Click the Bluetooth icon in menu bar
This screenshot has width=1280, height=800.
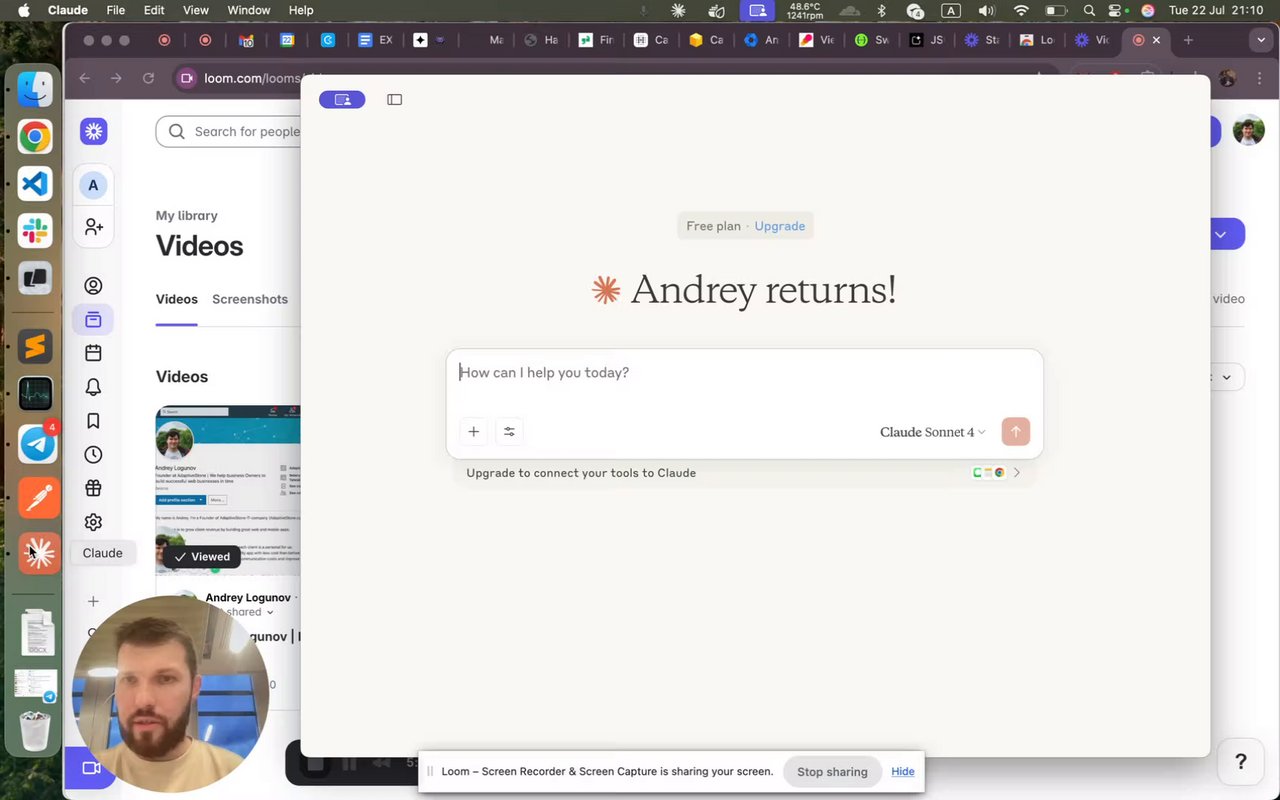[x=881, y=10]
